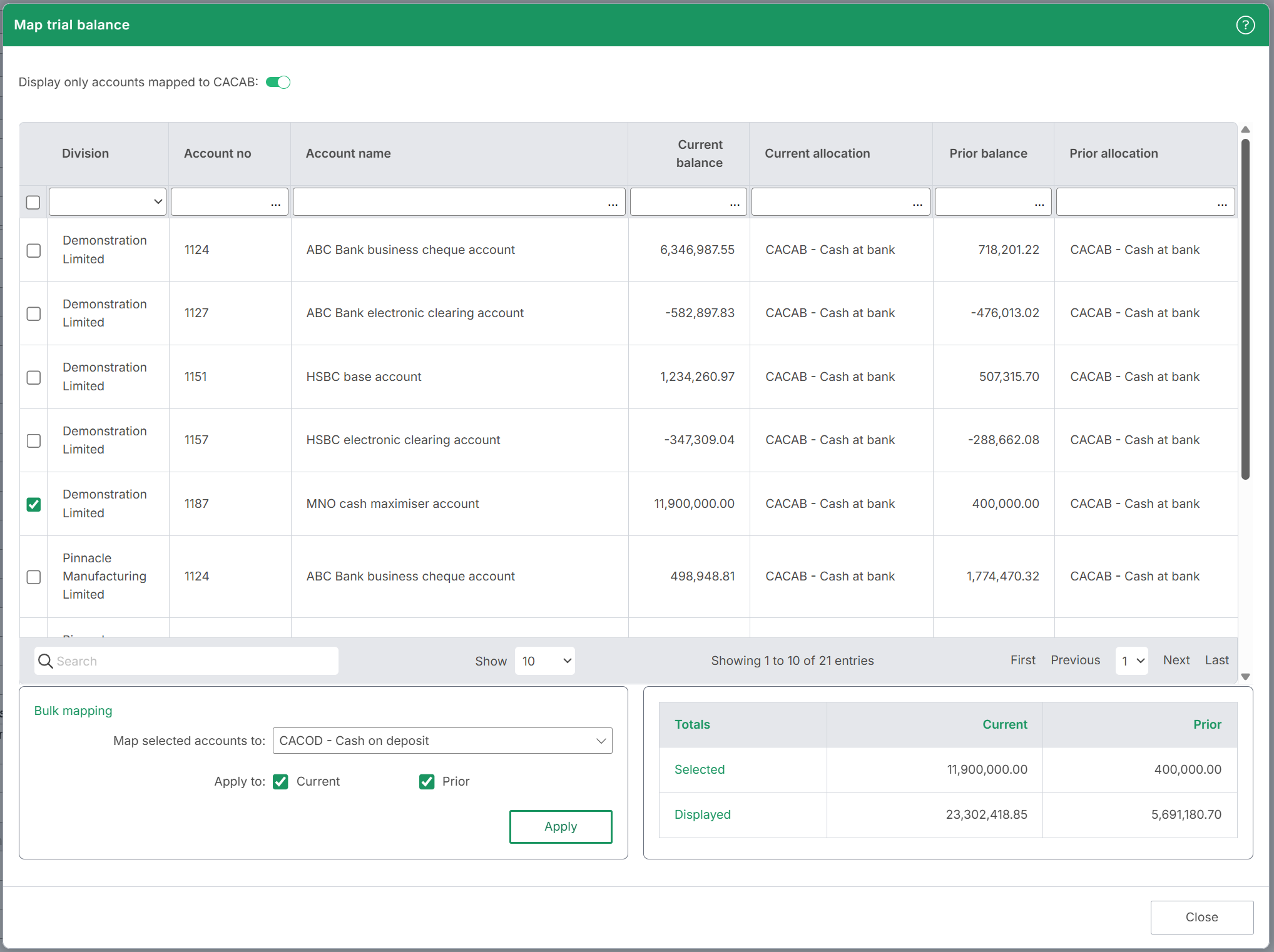Image resolution: width=1274 pixels, height=952 pixels.
Task: Select account 1157 row checkbox
Action: pyautogui.click(x=34, y=440)
